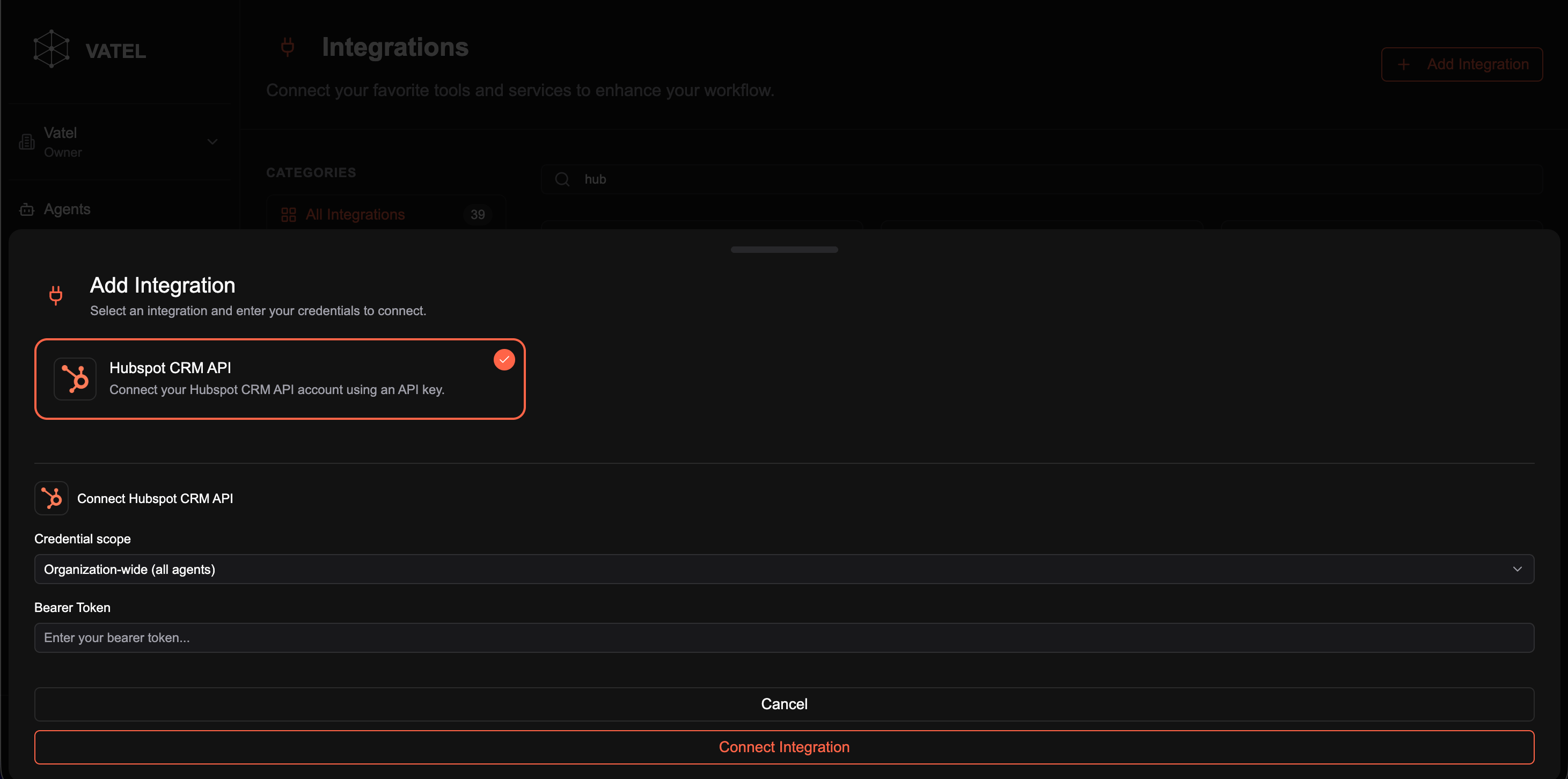This screenshot has width=1568, height=779.
Task: Click the 'Connect Hubspot CRM API' heading text
Action: point(155,499)
